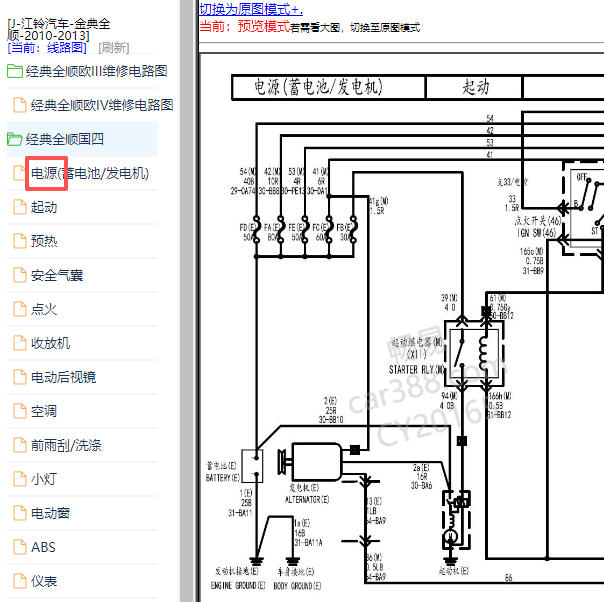Click the 切换为原图模式 link
This screenshot has width=604, height=602.
[251, 9]
